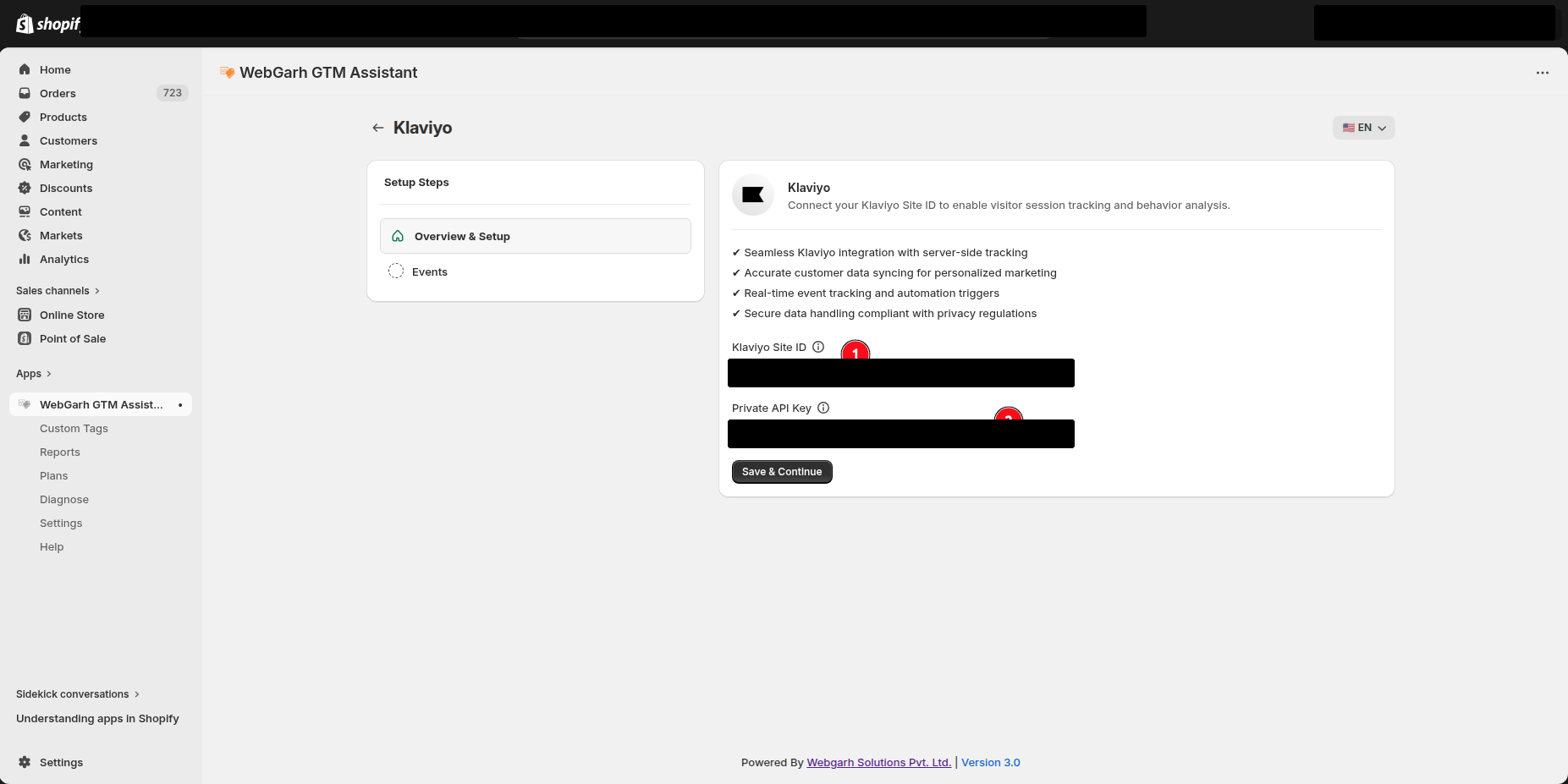The width and height of the screenshot is (1568, 784).
Task: Focus the Private API Key field
Action: [901, 434]
